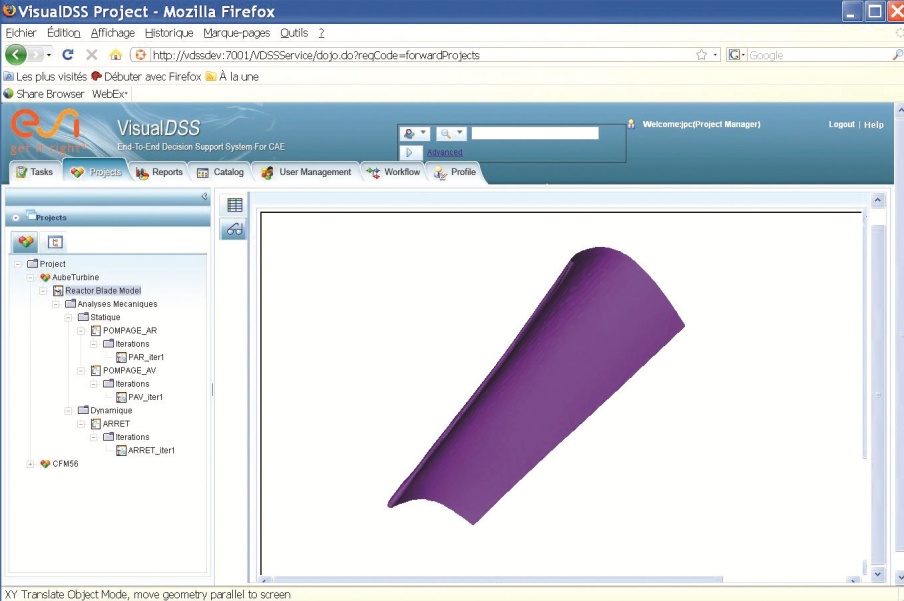Viewport: 904px width, 601px height.
Task: Click the viewer vertical scrollbar down arrow
Action: click(x=877, y=574)
